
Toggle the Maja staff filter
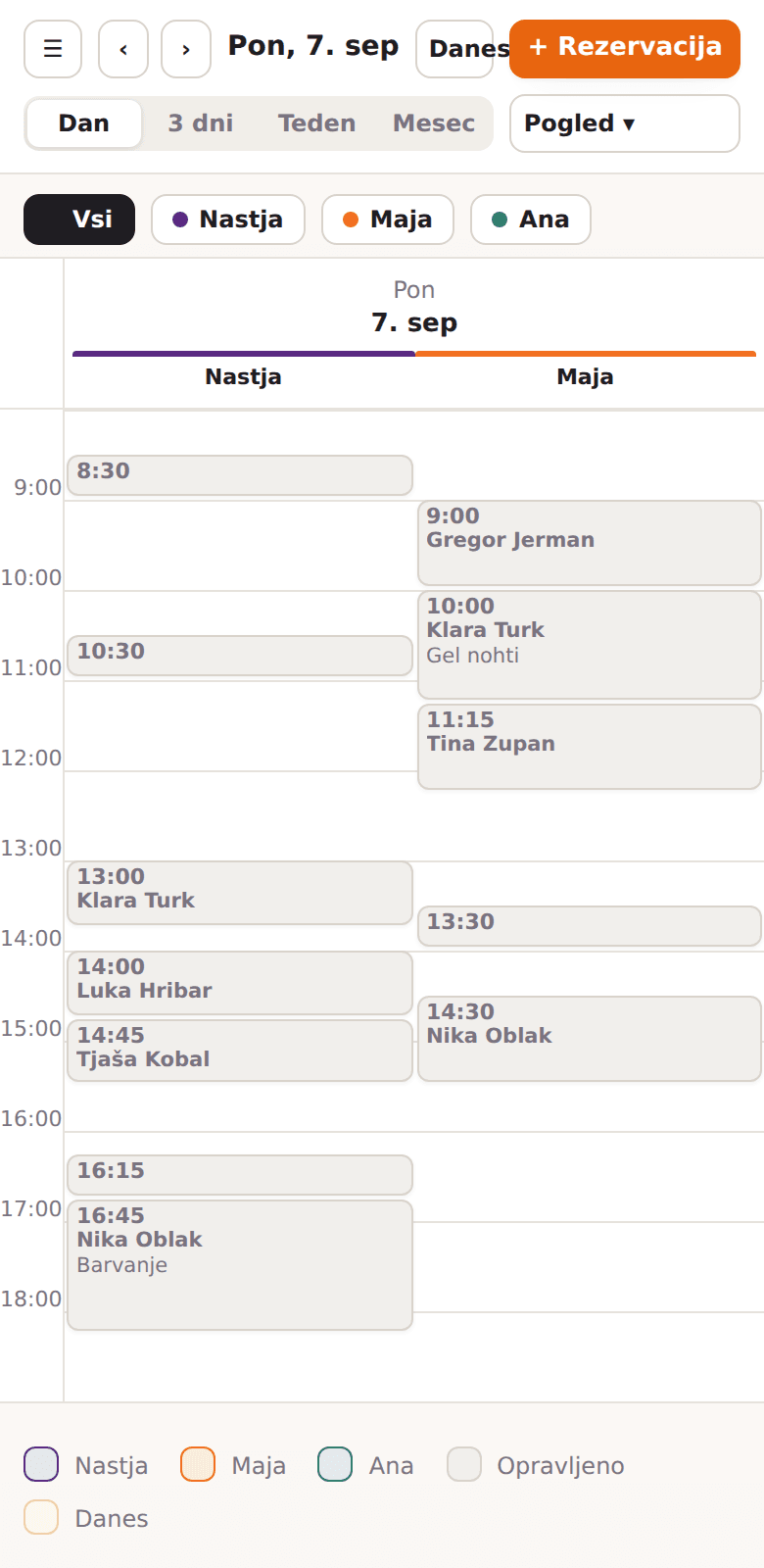388,220
